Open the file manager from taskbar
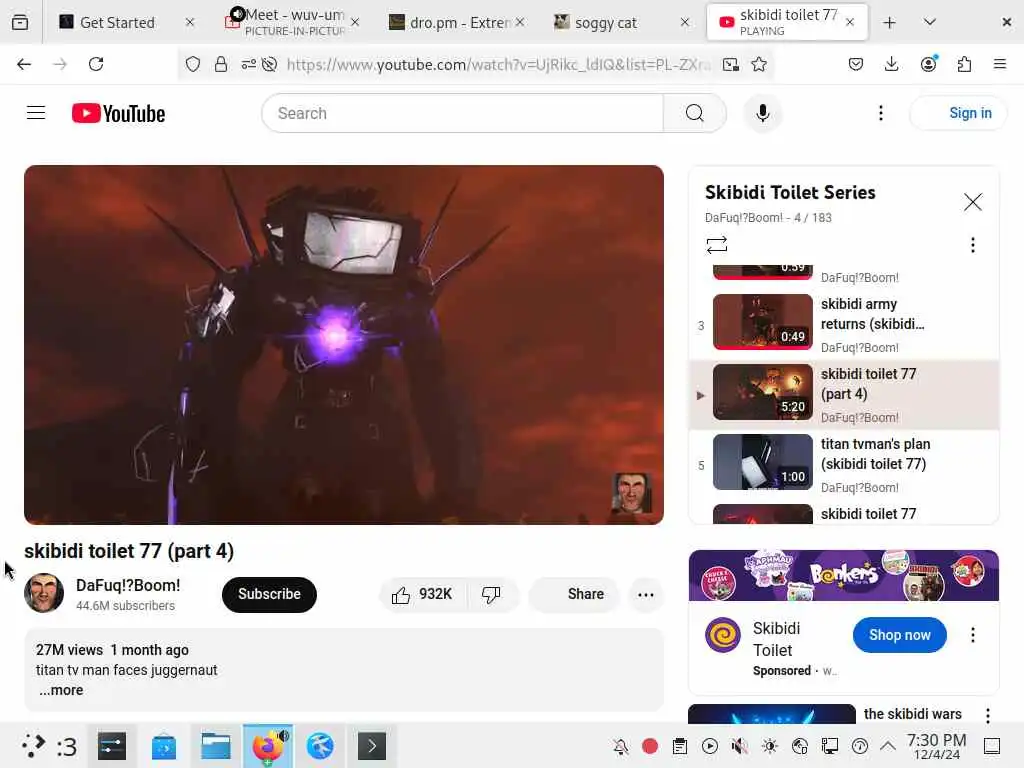Screen dimensions: 1024x768 click(216, 746)
